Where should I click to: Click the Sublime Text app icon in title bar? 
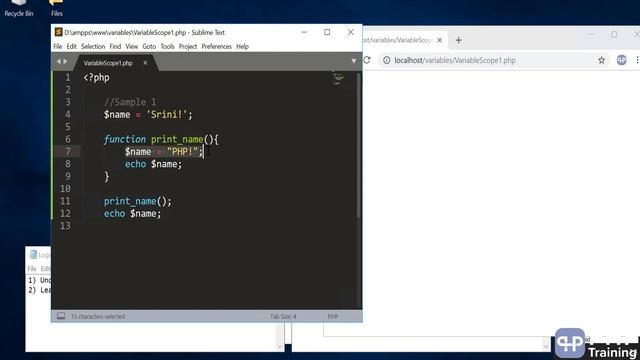click(x=58, y=32)
